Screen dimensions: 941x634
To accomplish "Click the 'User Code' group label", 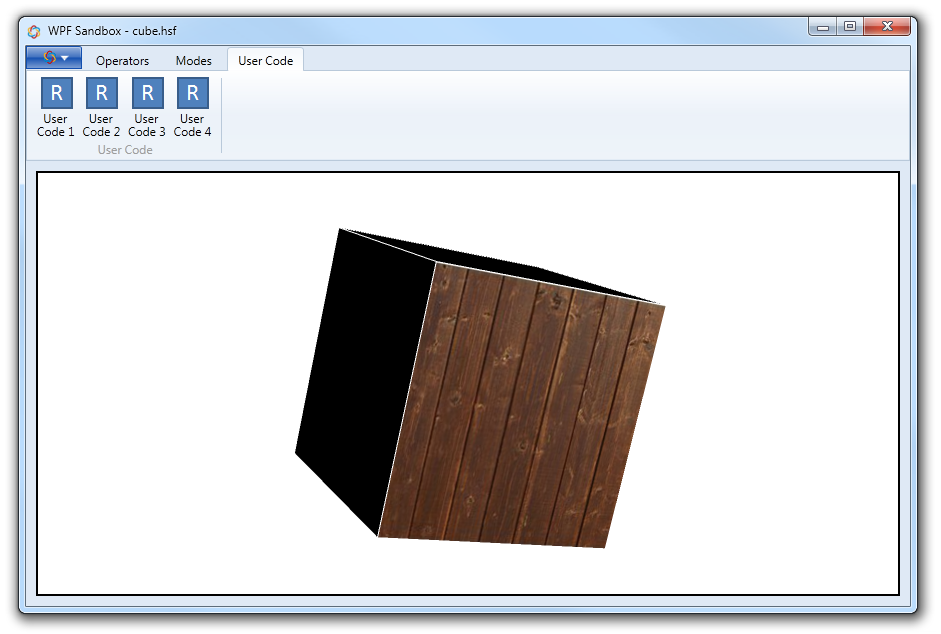I will coord(125,150).
